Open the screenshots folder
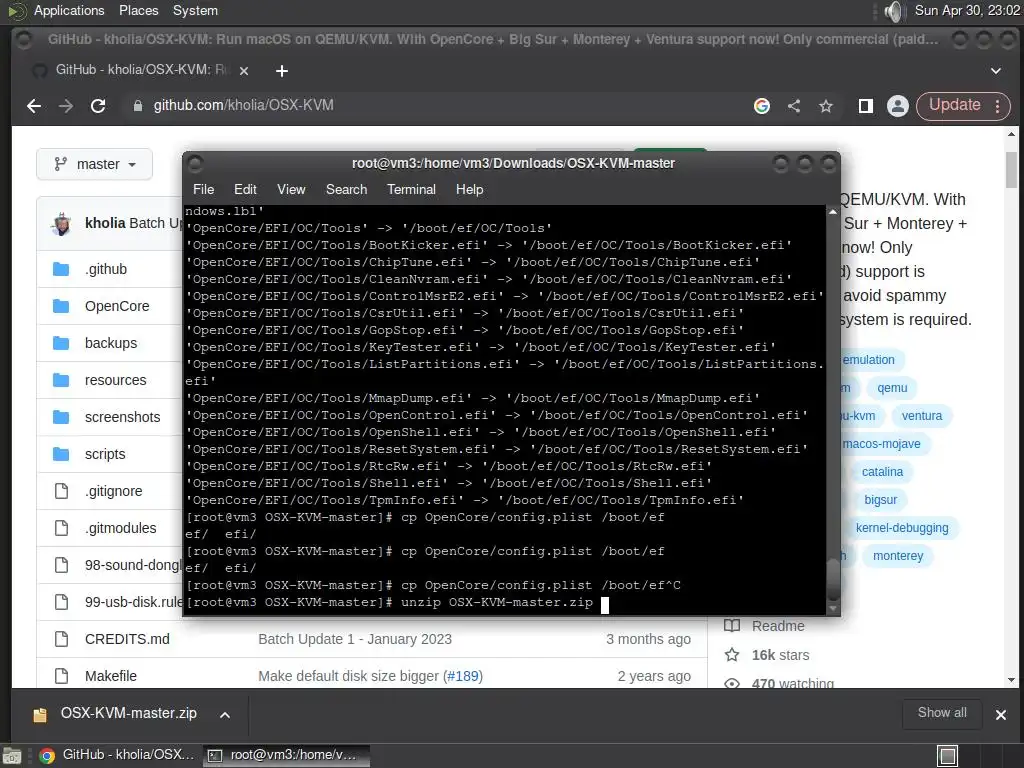Screen dimensions: 1024x768 [122, 417]
